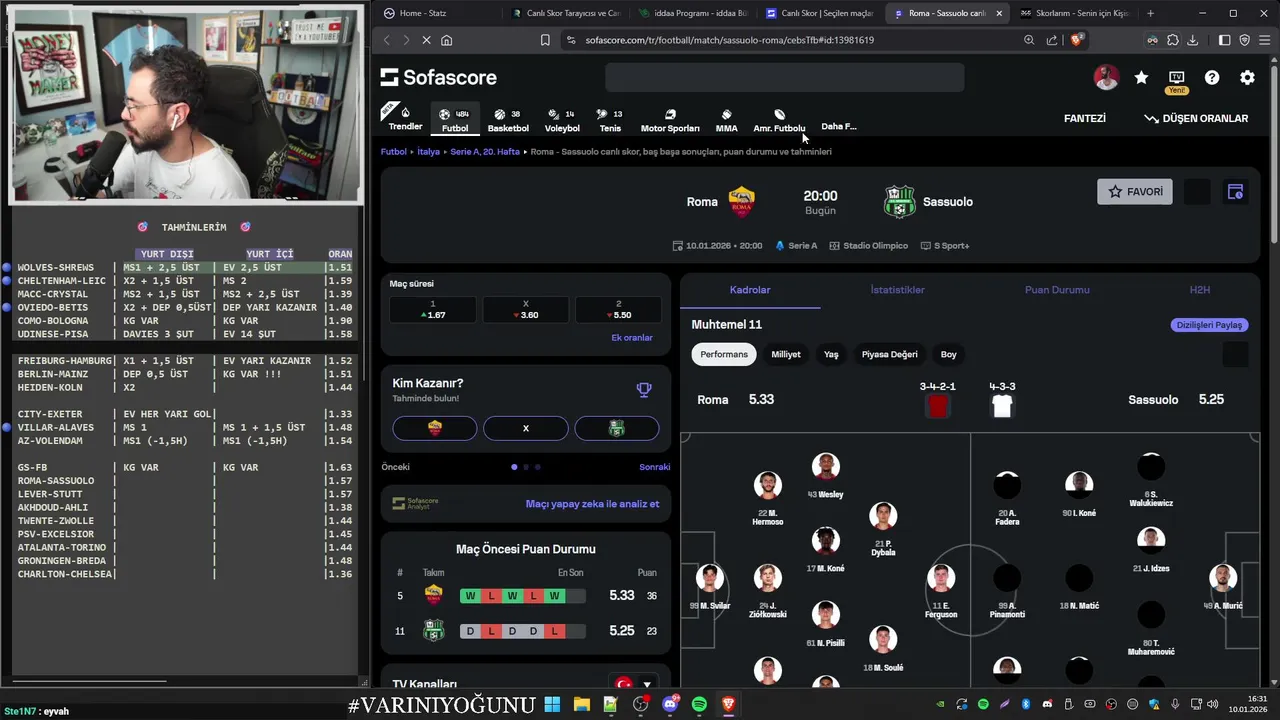Click the Sofascore logo
The width and height of the screenshot is (1280, 720).
tap(438, 77)
